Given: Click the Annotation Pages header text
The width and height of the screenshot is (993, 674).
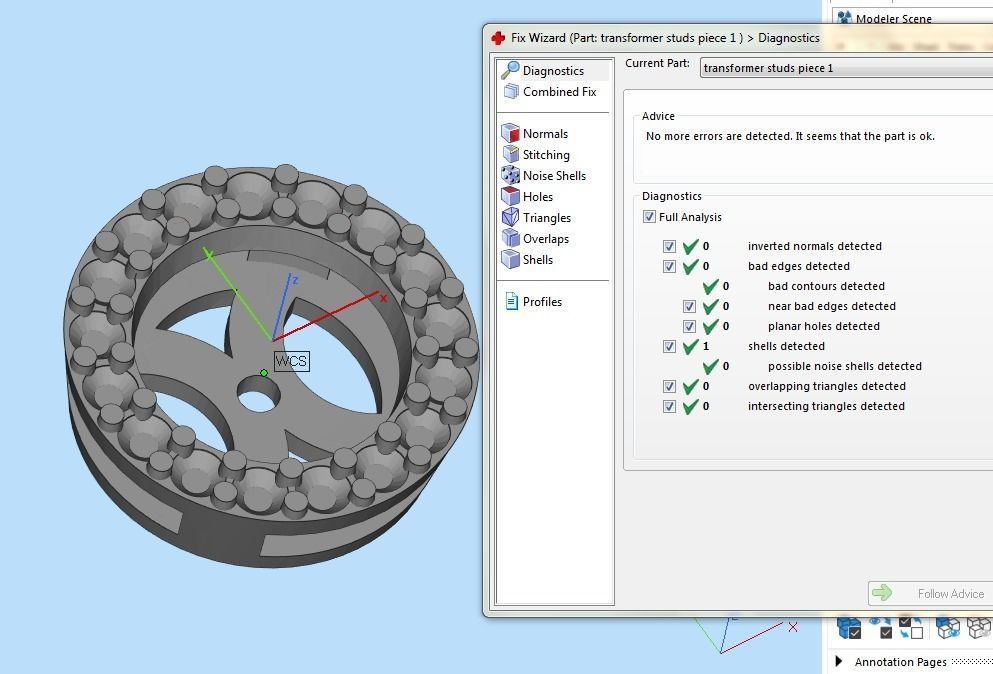Looking at the screenshot, I should pyautogui.click(x=900, y=662).
